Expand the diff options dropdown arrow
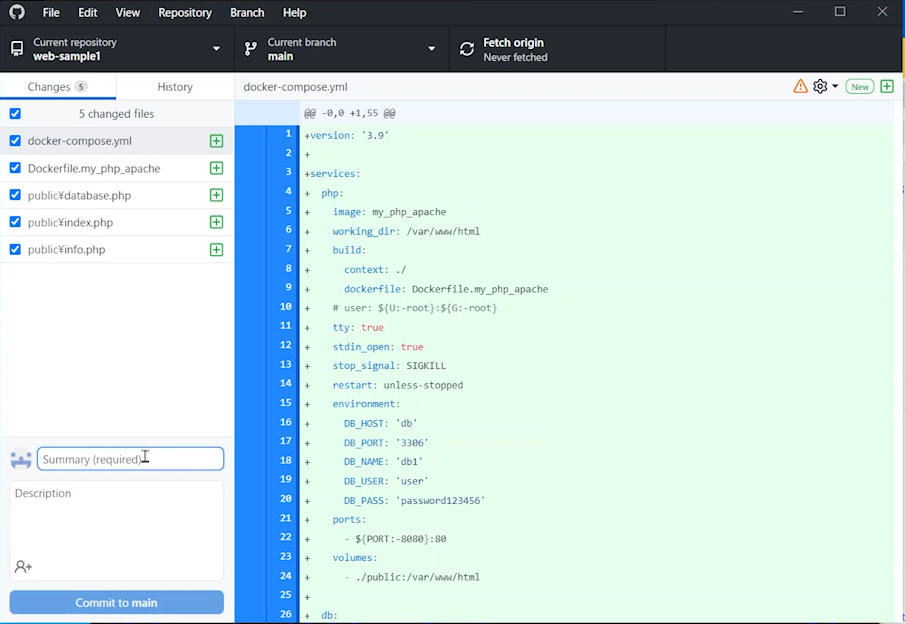Viewport: 905px width, 624px height. click(x=835, y=87)
